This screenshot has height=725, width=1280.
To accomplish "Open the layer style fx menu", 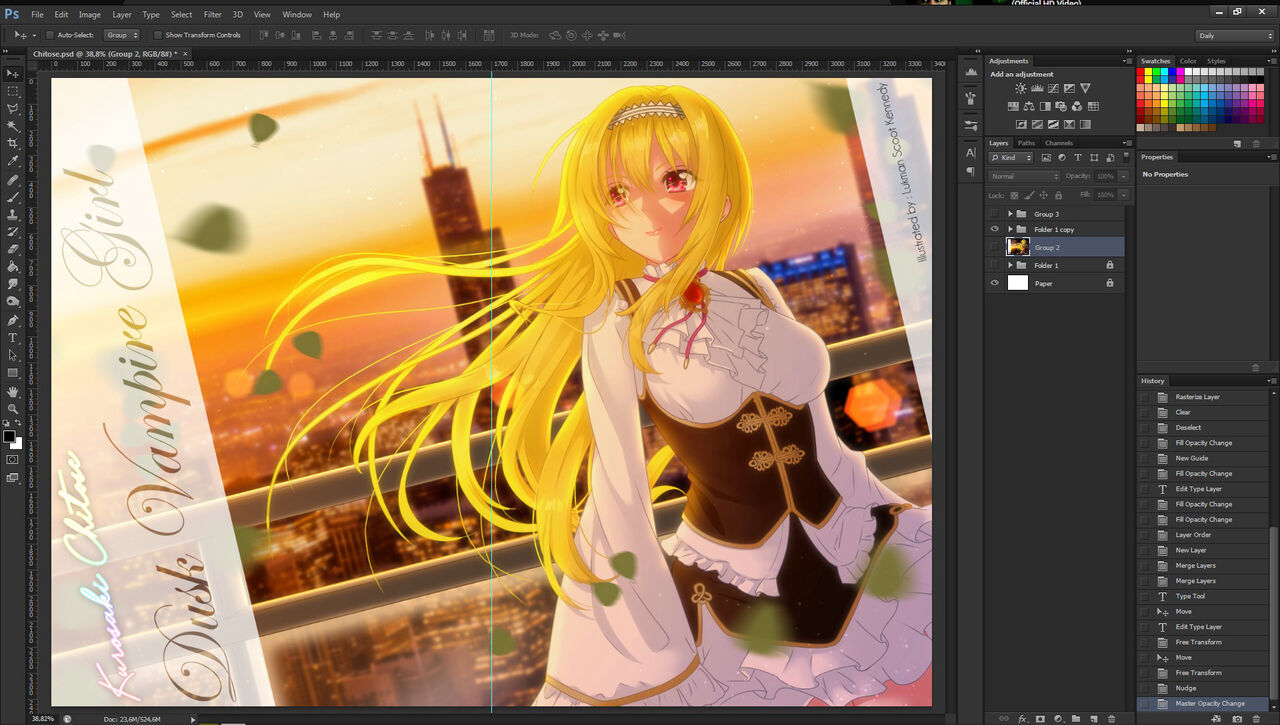I will [x=1022, y=719].
